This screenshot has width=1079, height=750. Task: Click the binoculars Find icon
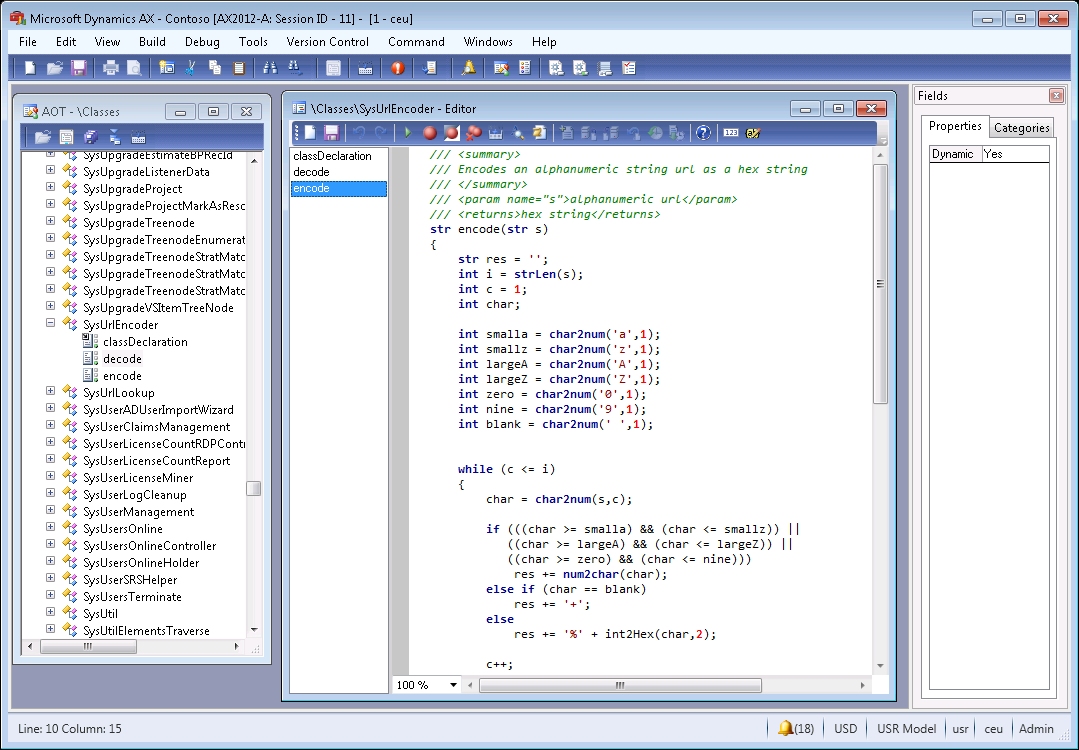(x=270, y=68)
